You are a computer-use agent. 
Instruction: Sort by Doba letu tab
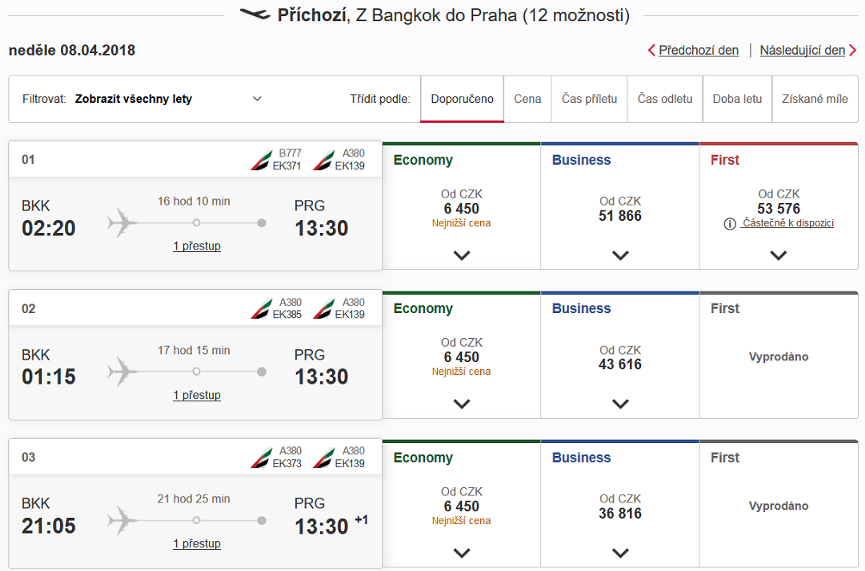click(x=737, y=99)
